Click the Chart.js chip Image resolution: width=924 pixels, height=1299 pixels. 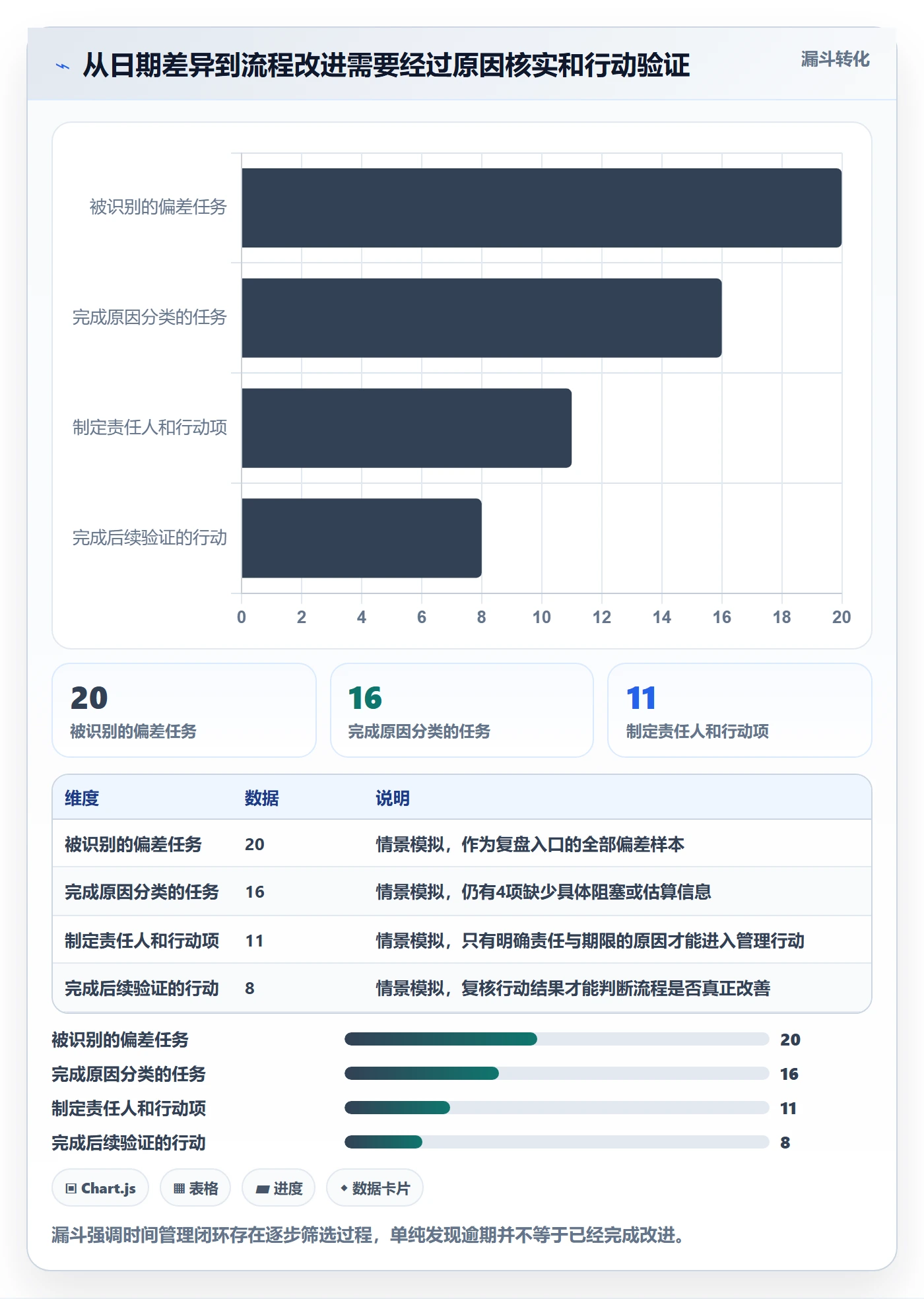click(100, 1188)
